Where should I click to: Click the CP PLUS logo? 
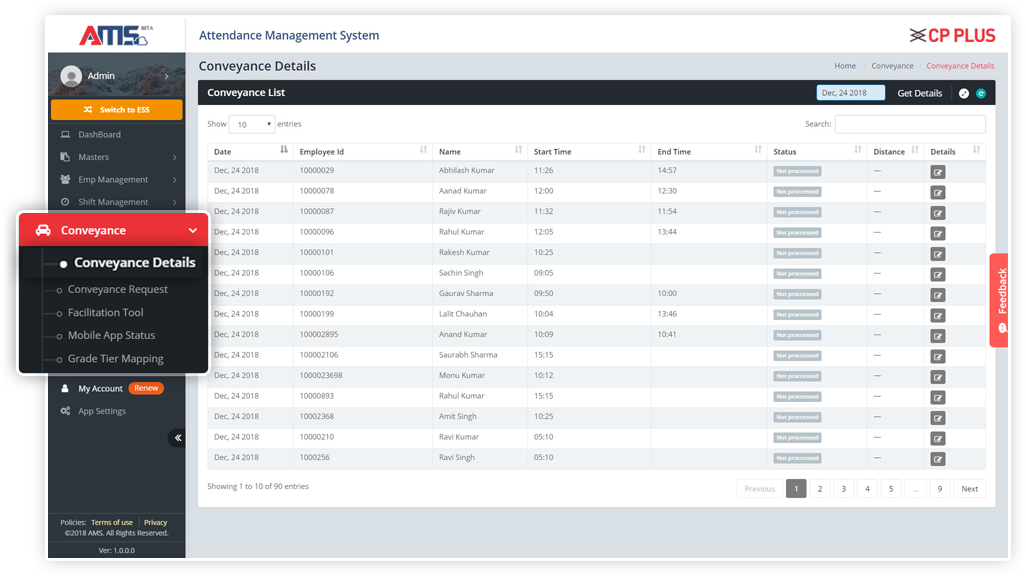(953, 35)
